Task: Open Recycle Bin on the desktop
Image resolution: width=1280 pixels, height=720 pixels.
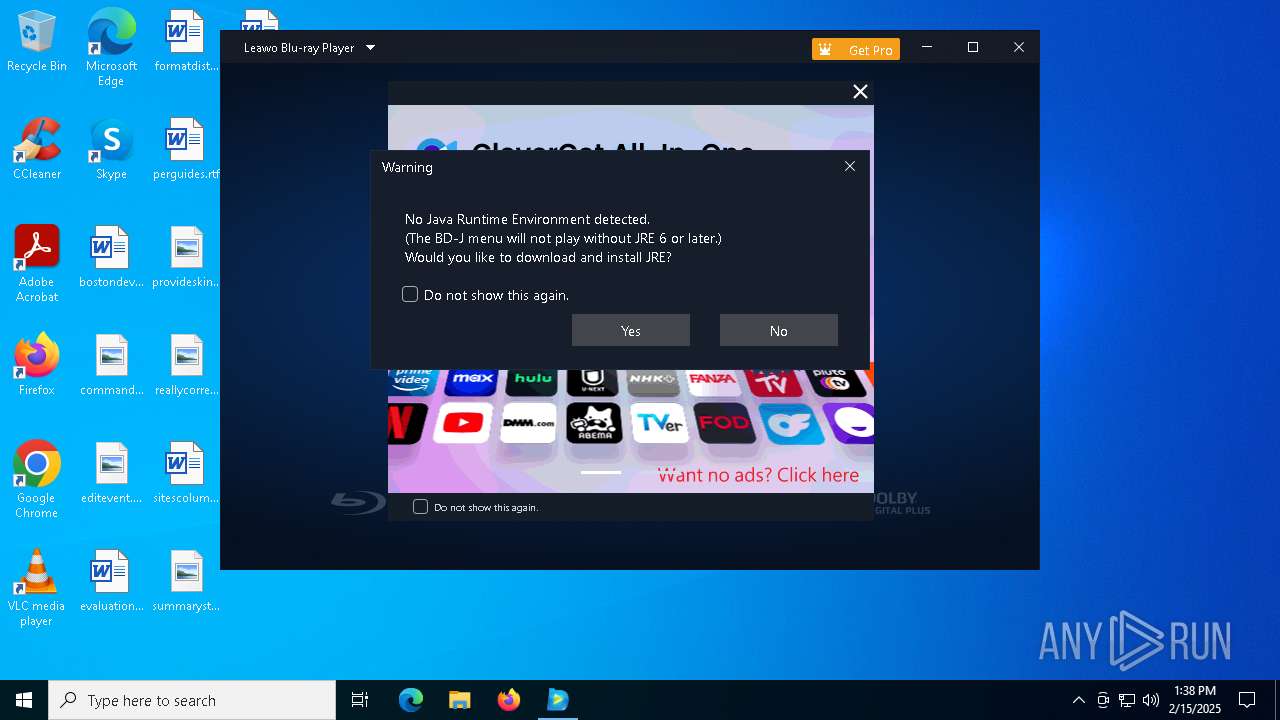Action: pyautogui.click(x=37, y=42)
